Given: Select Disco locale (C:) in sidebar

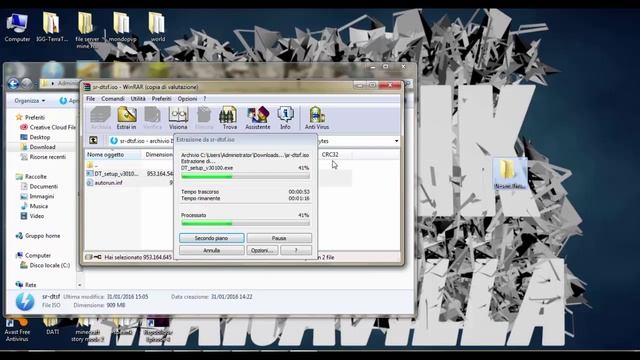Looking at the screenshot, I should 45,265.
